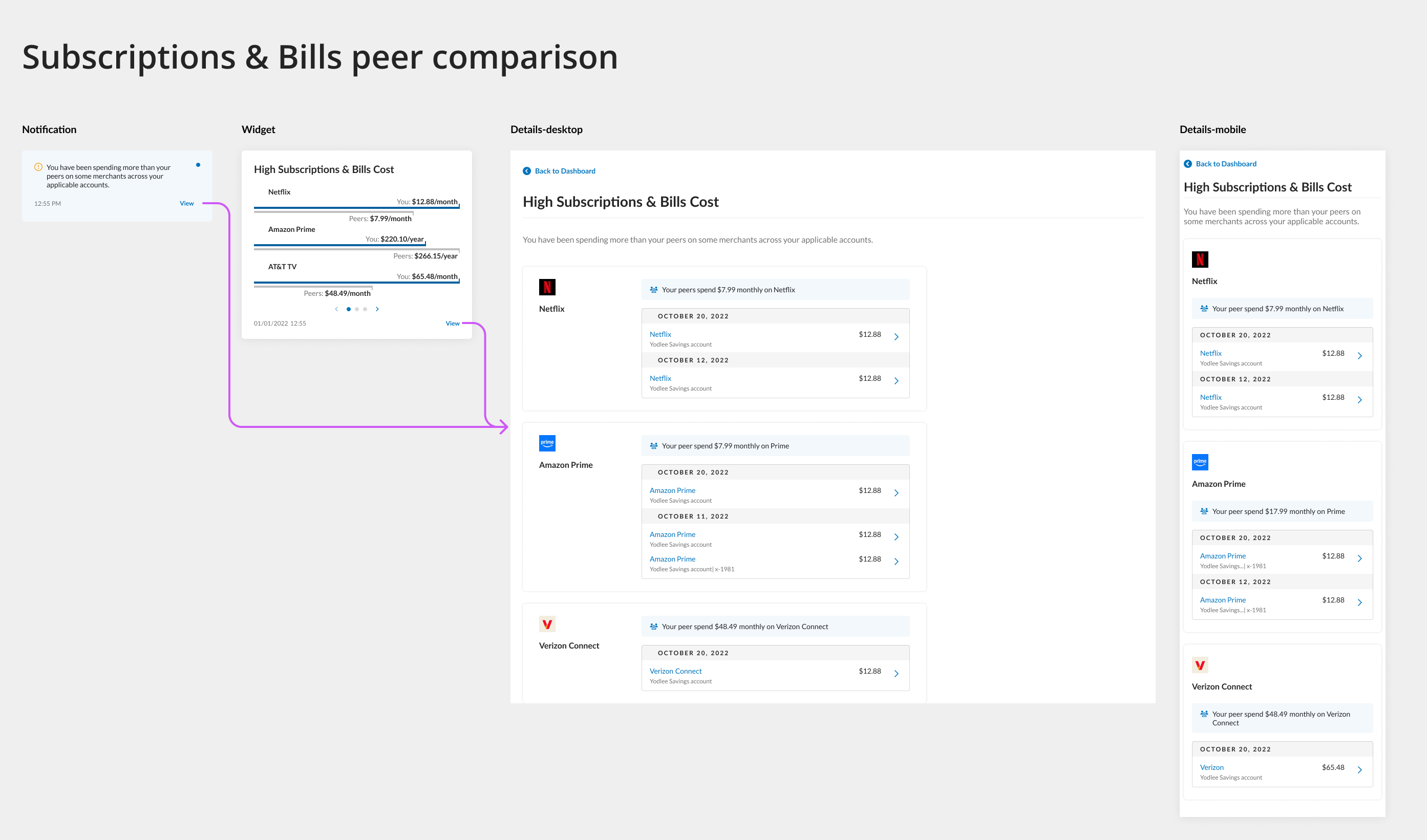Open View link in the notification card
Image resolution: width=1427 pixels, height=840 pixels.
coord(186,203)
